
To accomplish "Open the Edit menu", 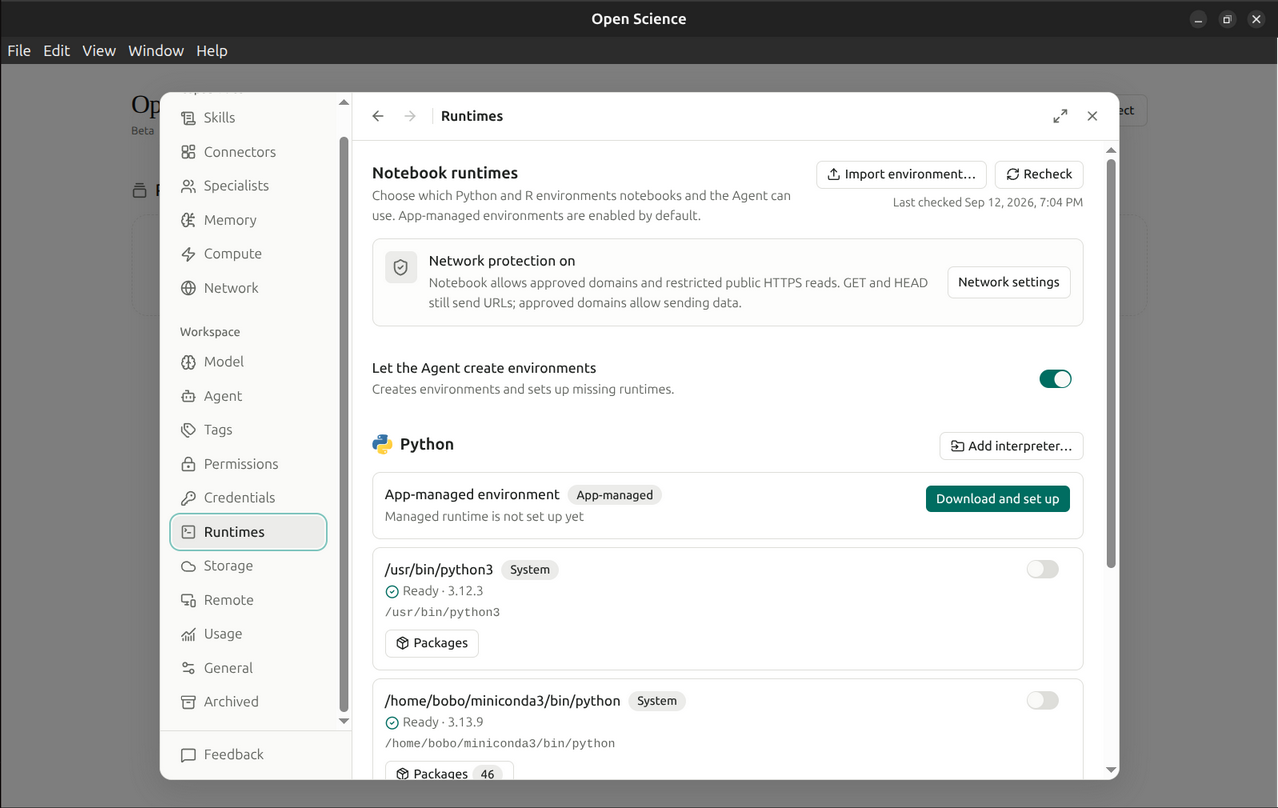I will (56, 51).
